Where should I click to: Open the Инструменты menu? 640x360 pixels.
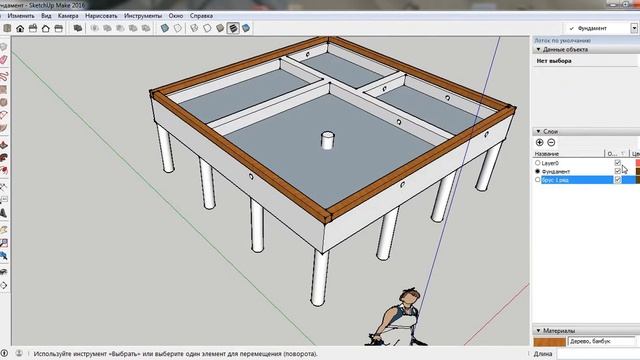[x=143, y=16]
